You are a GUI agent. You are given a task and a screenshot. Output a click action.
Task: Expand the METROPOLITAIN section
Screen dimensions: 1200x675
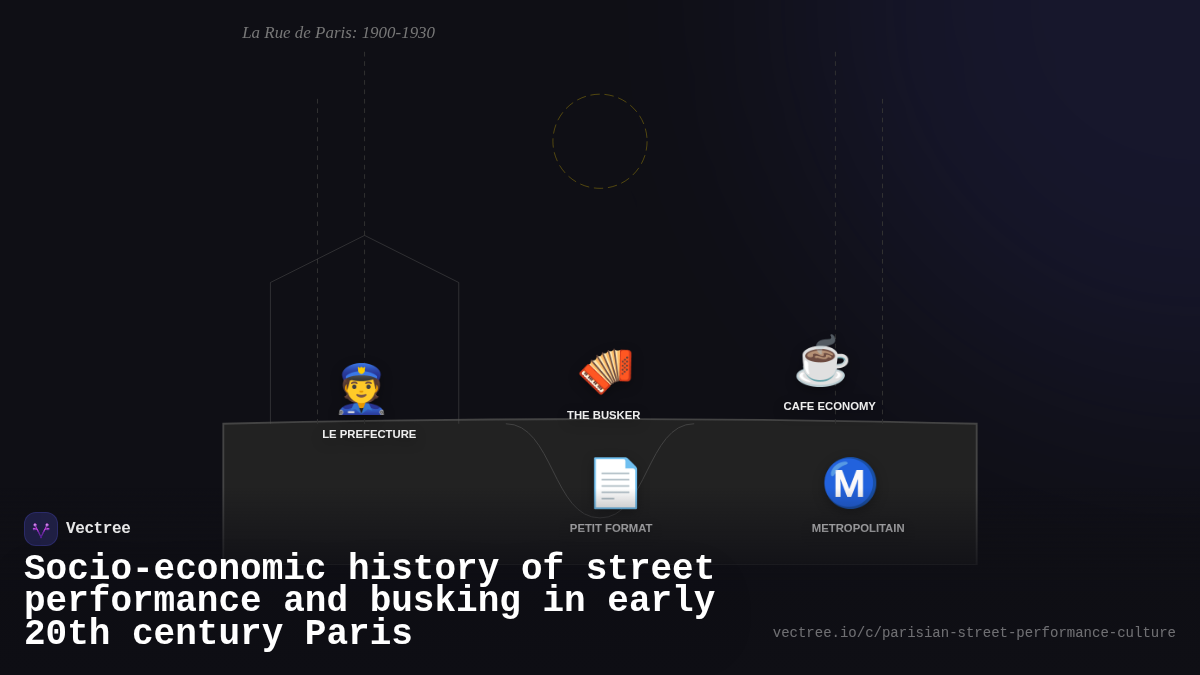click(x=857, y=528)
